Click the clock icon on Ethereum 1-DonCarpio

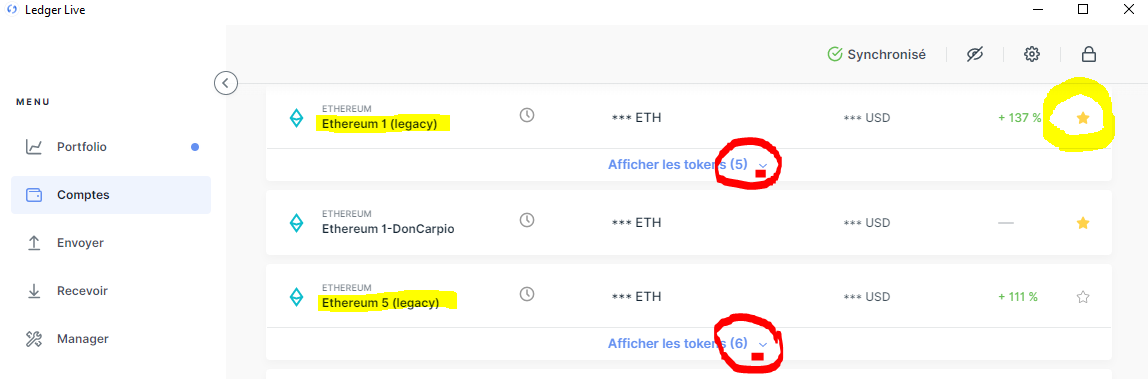coord(526,219)
